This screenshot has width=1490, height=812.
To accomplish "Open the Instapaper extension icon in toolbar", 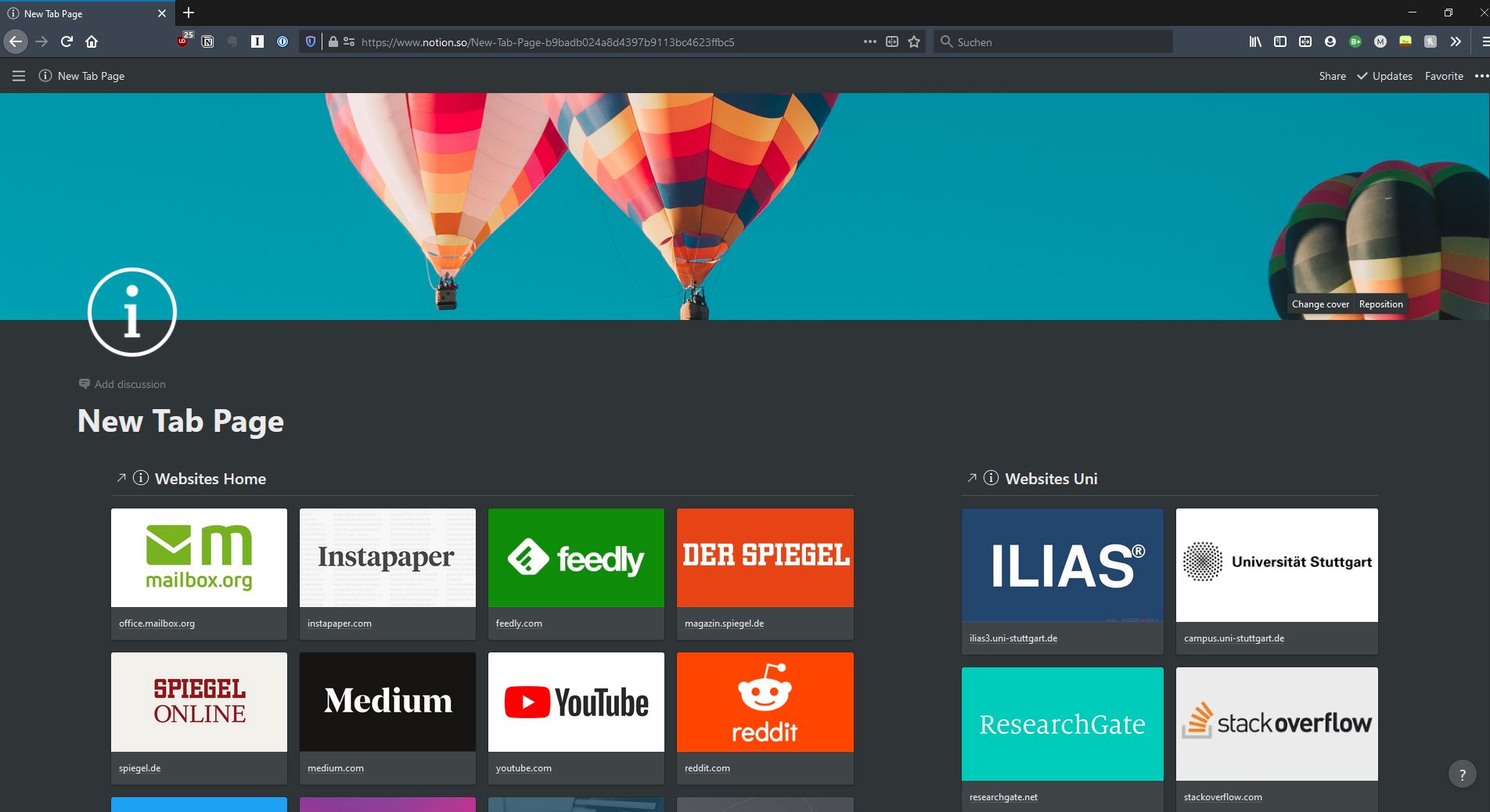I will pyautogui.click(x=257, y=41).
